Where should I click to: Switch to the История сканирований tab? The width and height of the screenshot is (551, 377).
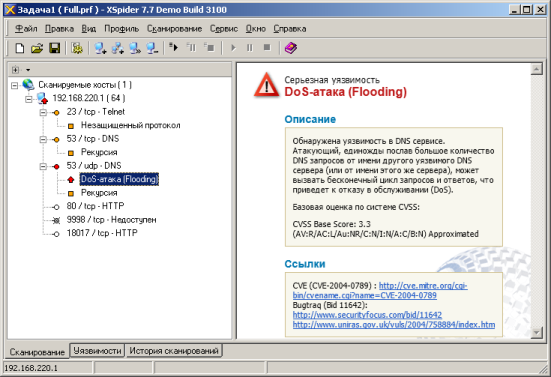click(174, 351)
